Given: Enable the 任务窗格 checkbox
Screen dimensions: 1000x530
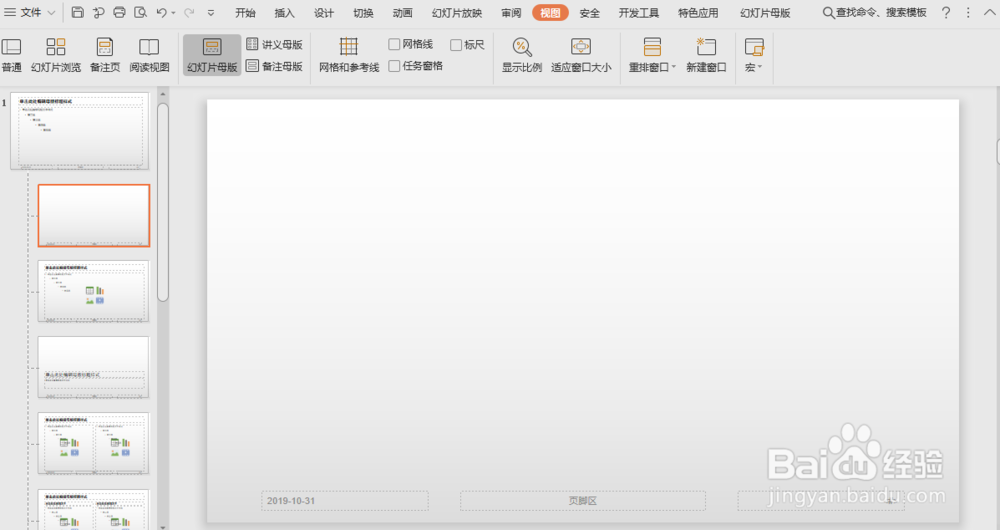Looking at the screenshot, I should 394,66.
